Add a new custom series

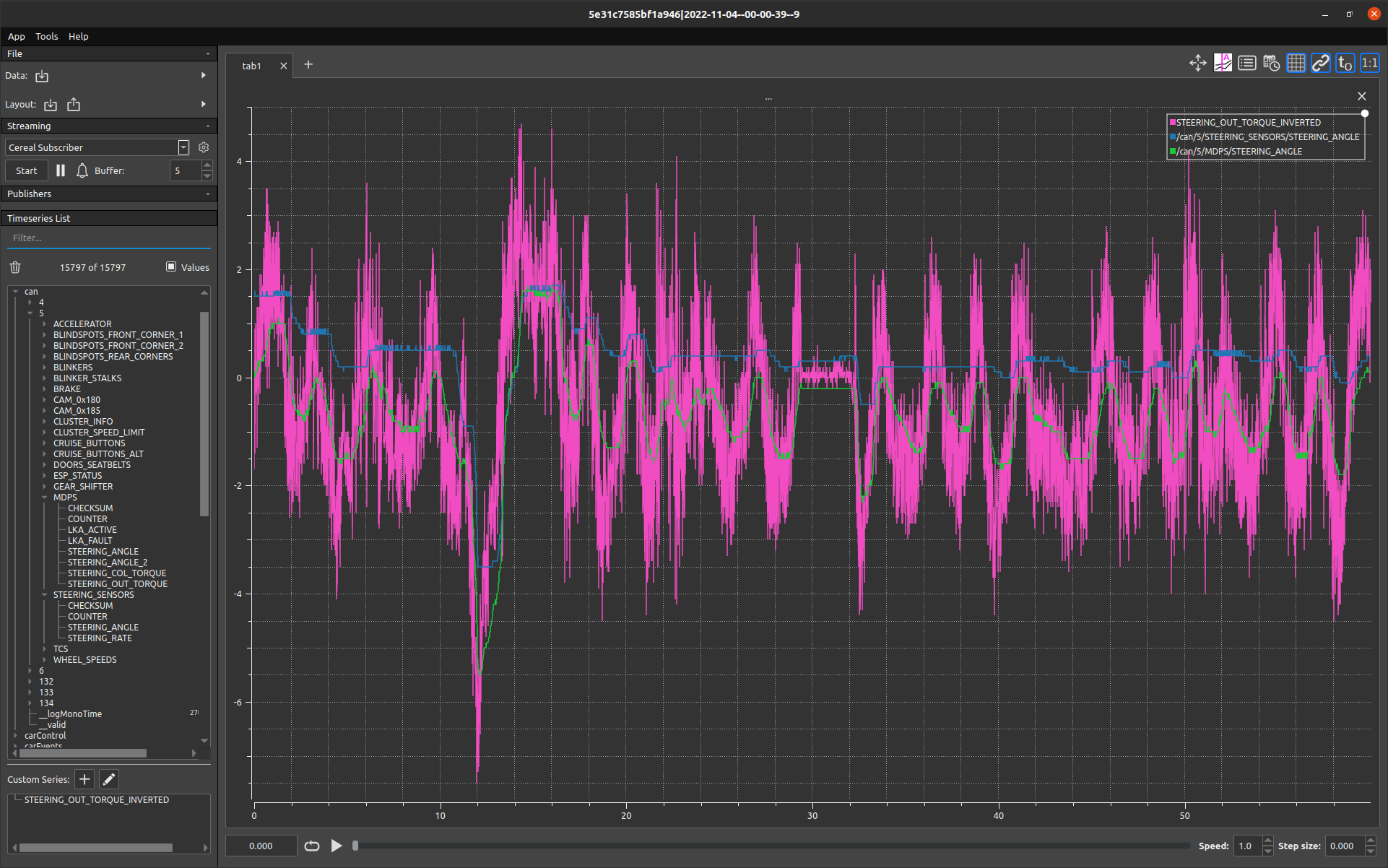click(84, 779)
